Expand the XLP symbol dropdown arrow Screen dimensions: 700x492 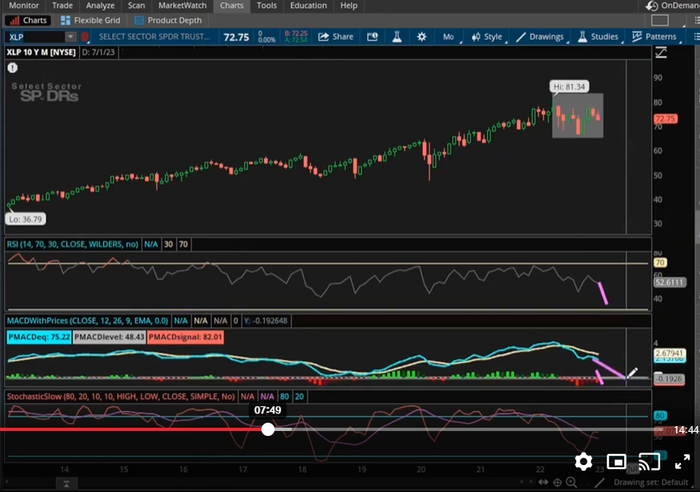point(71,37)
